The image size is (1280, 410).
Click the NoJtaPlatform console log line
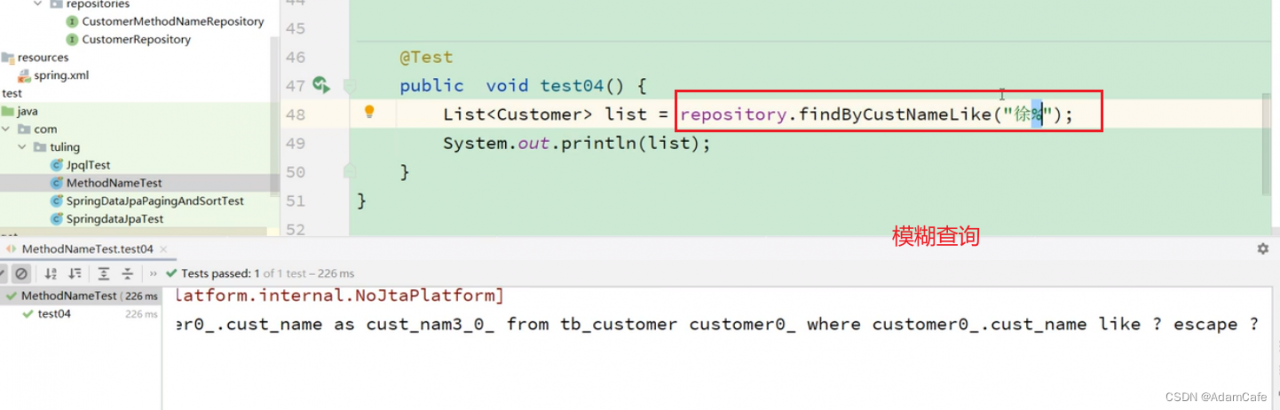point(339,295)
